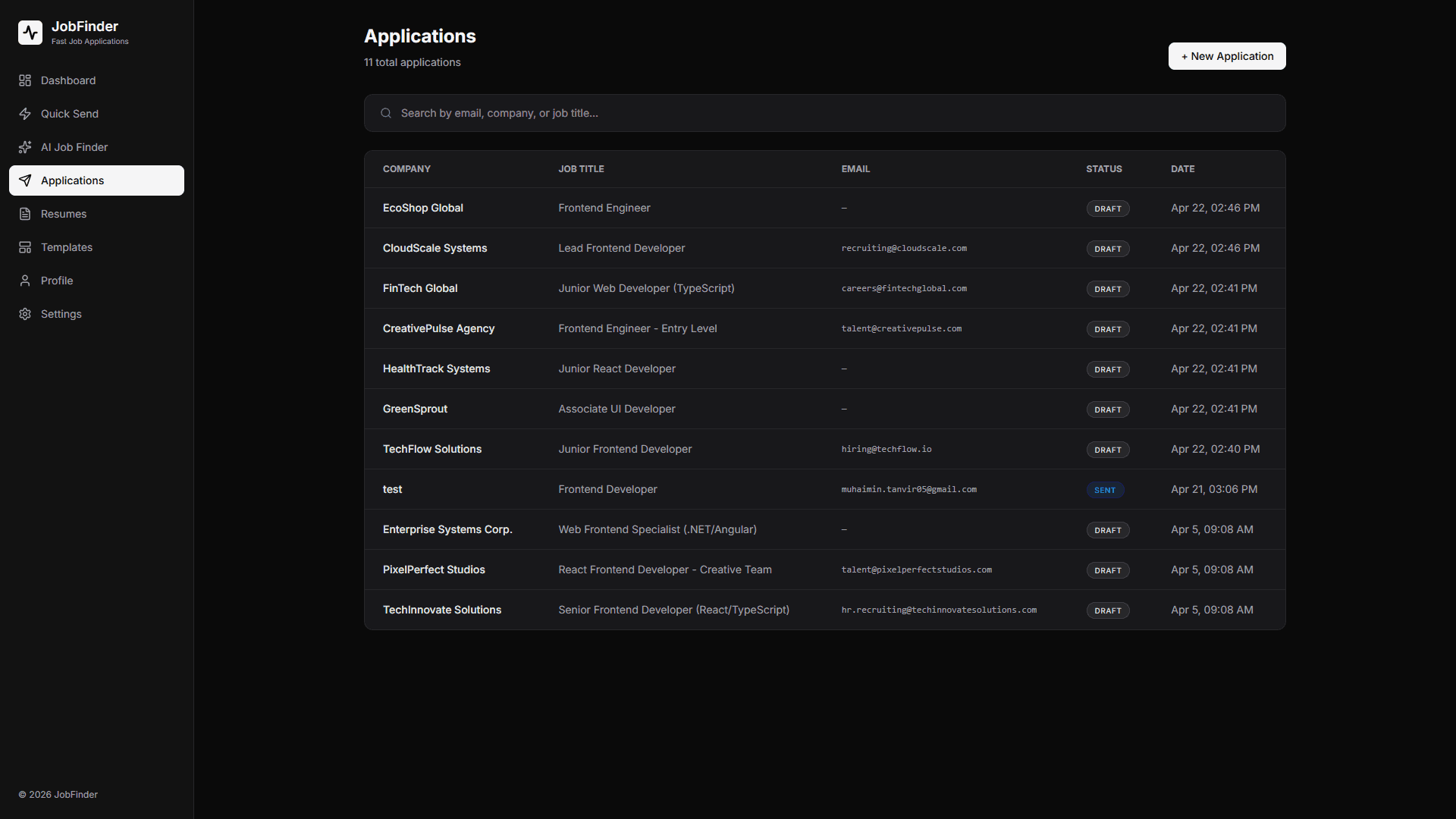Click email muhaimin.tanvir05@gmail.com

(x=909, y=489)
